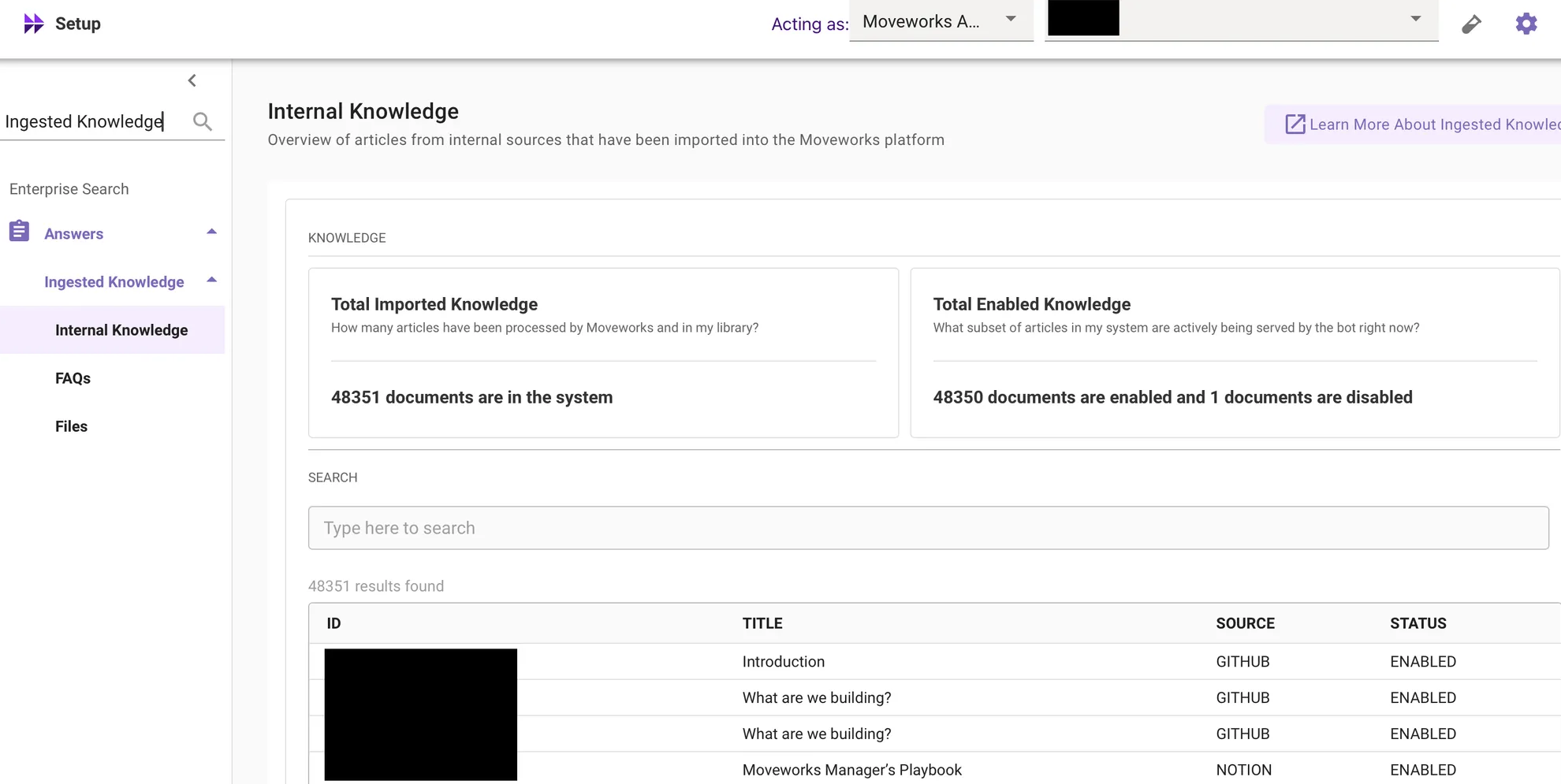Select Internal Knowledge in the sidebar
This screenshot has height=784, width=1561.
coord(112,330)
